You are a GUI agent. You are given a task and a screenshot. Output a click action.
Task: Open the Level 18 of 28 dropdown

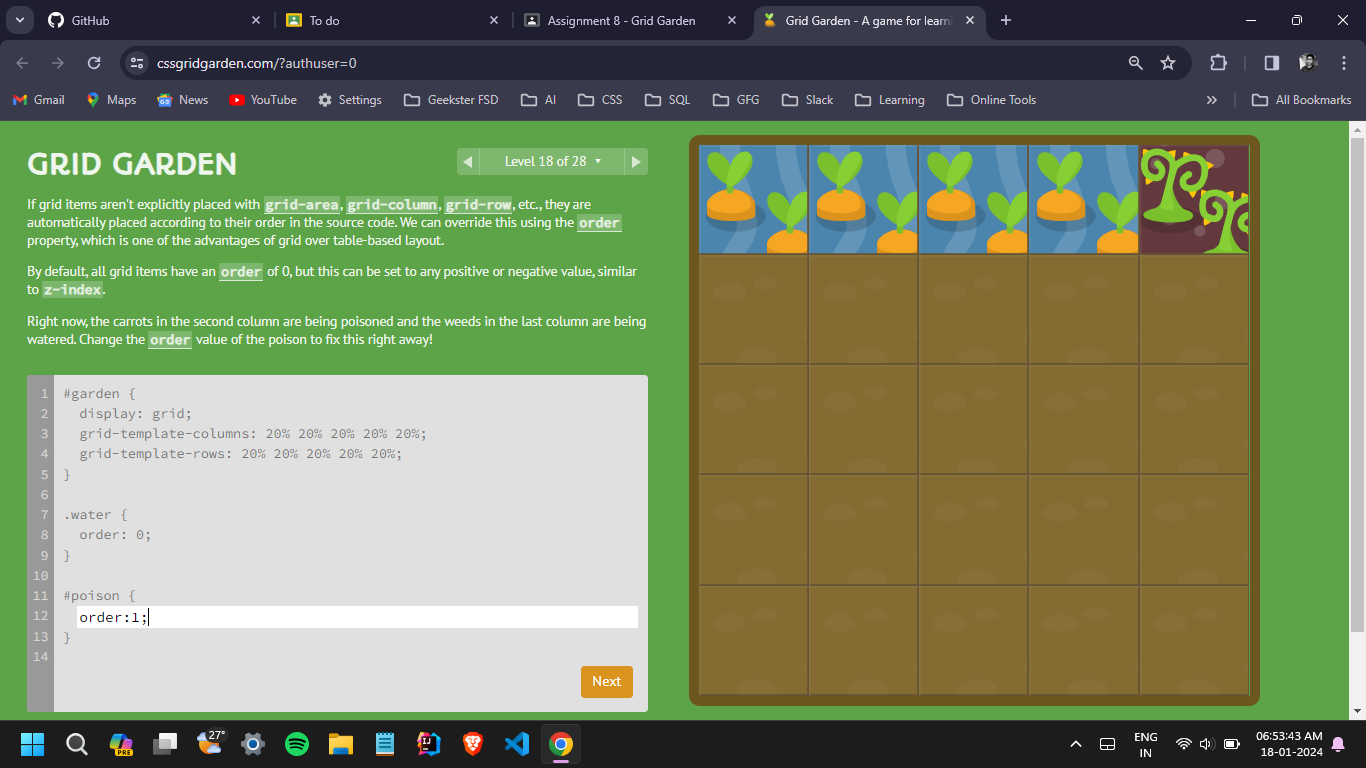click(552, 161)
